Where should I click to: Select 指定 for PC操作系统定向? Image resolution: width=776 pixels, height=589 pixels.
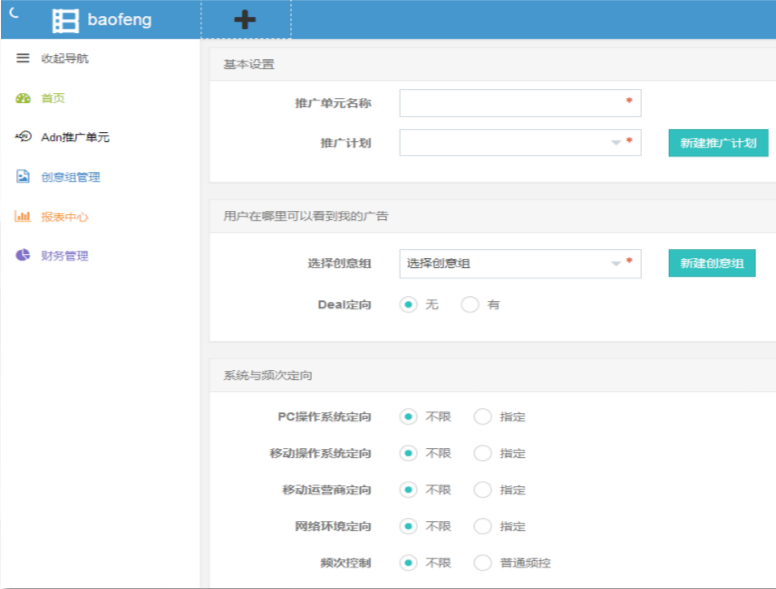[483, 417]
